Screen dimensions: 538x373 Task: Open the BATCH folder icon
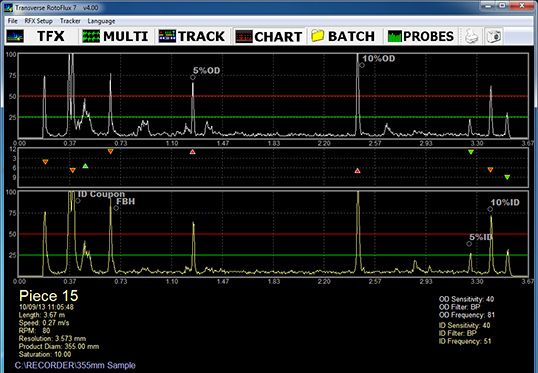(x=318, y=36)
